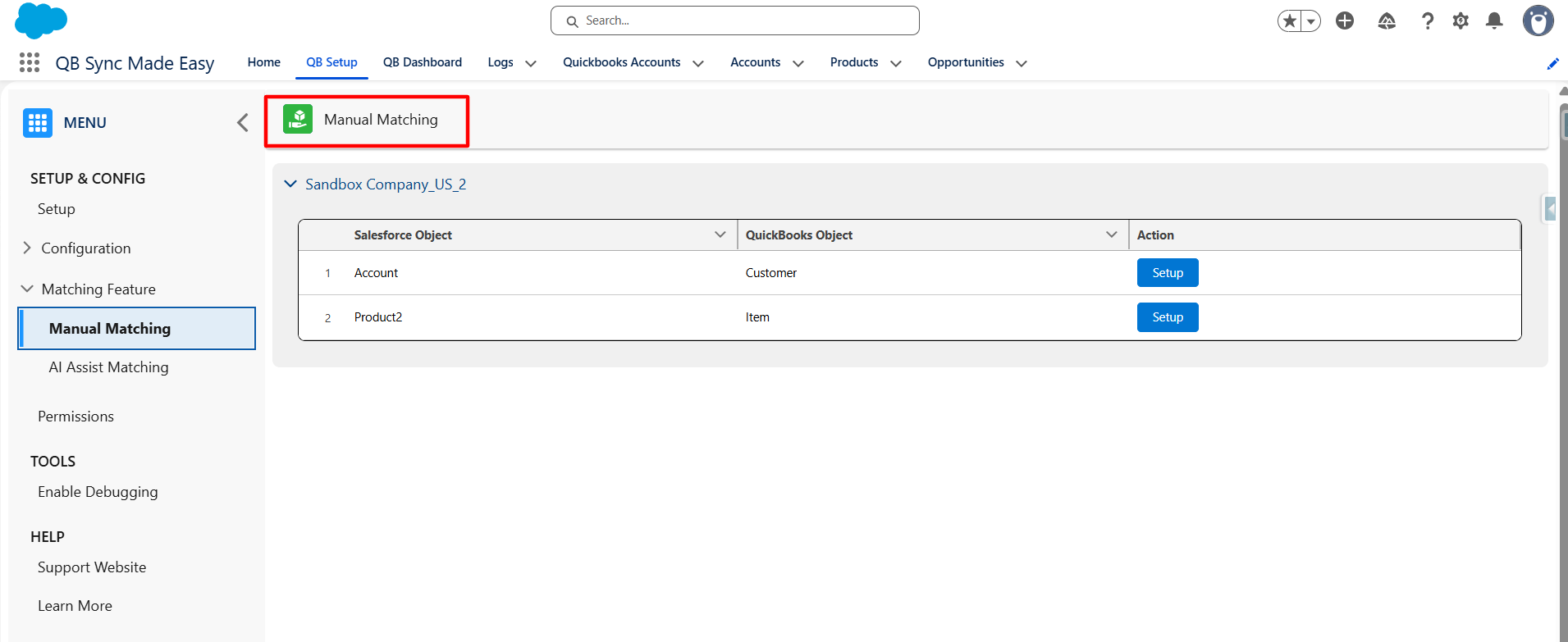Viewport: 1568px width, 642px height.
Task: Open the Trailhead guidance icon
Action: tap(1387, 20)
